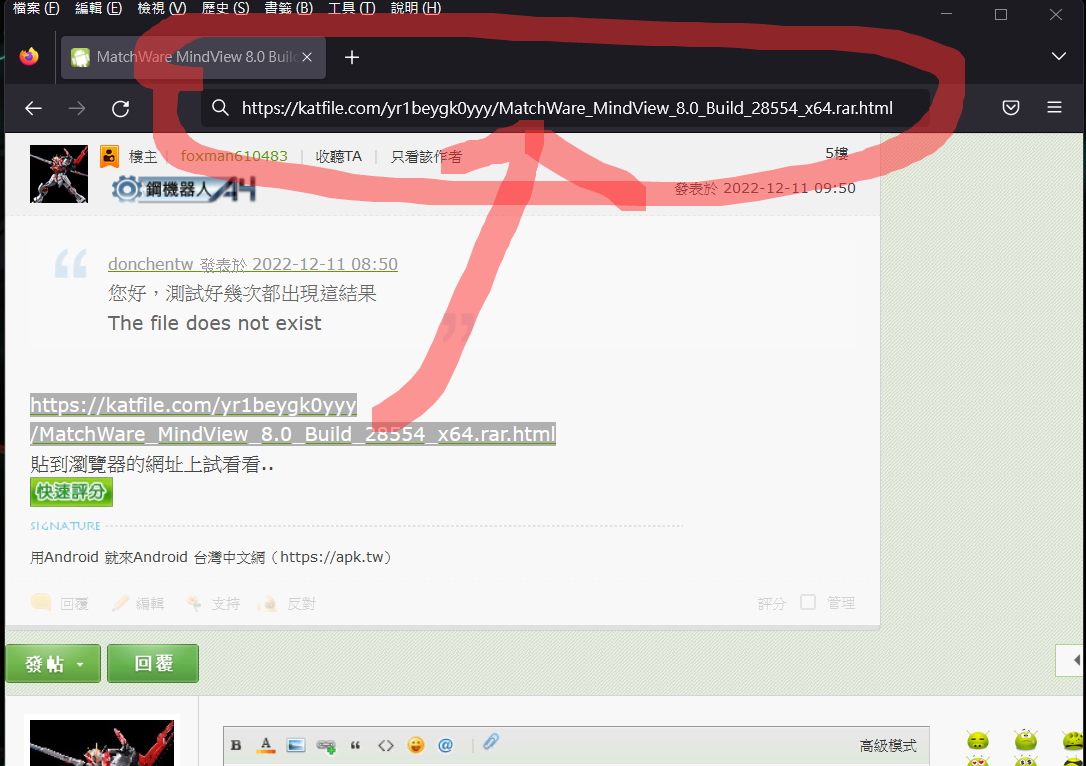Rate the post with 評分
1086x766 pixels.
pos(772,603)
